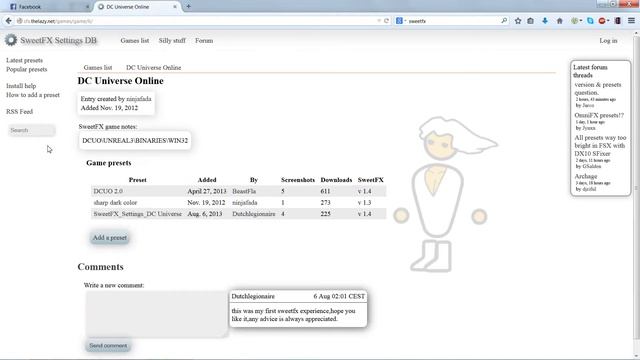This screenshot has width=640, height=360.
Task: Open ninjafada author link in preset table
Action: click(245, 202)
